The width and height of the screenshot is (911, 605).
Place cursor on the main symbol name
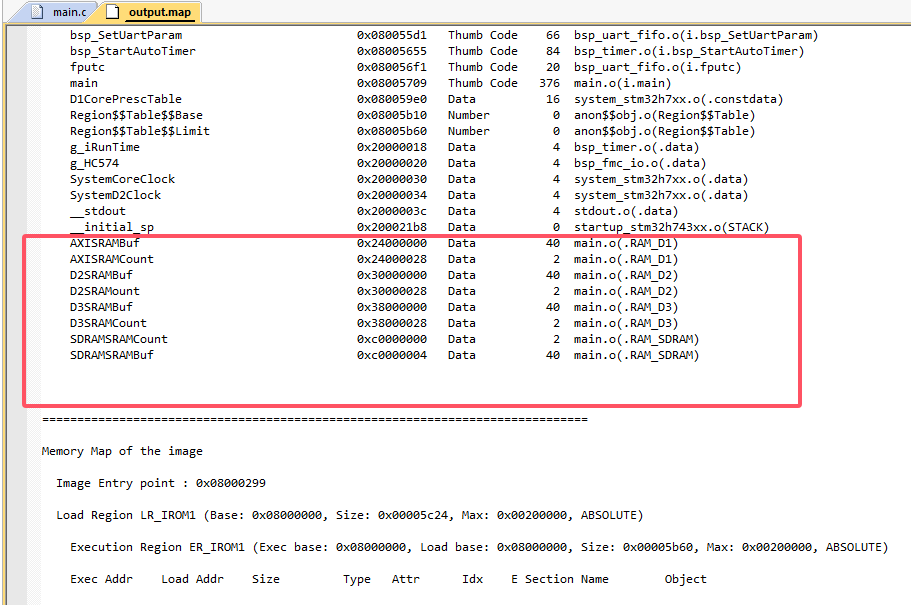pyautogui.click(x=84, y=83)
